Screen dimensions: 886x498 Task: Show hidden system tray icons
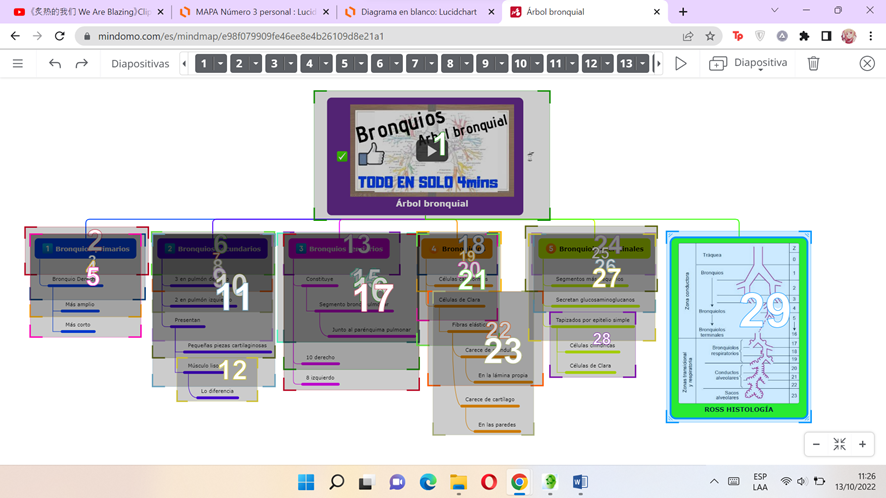click(x=714, y=482)
